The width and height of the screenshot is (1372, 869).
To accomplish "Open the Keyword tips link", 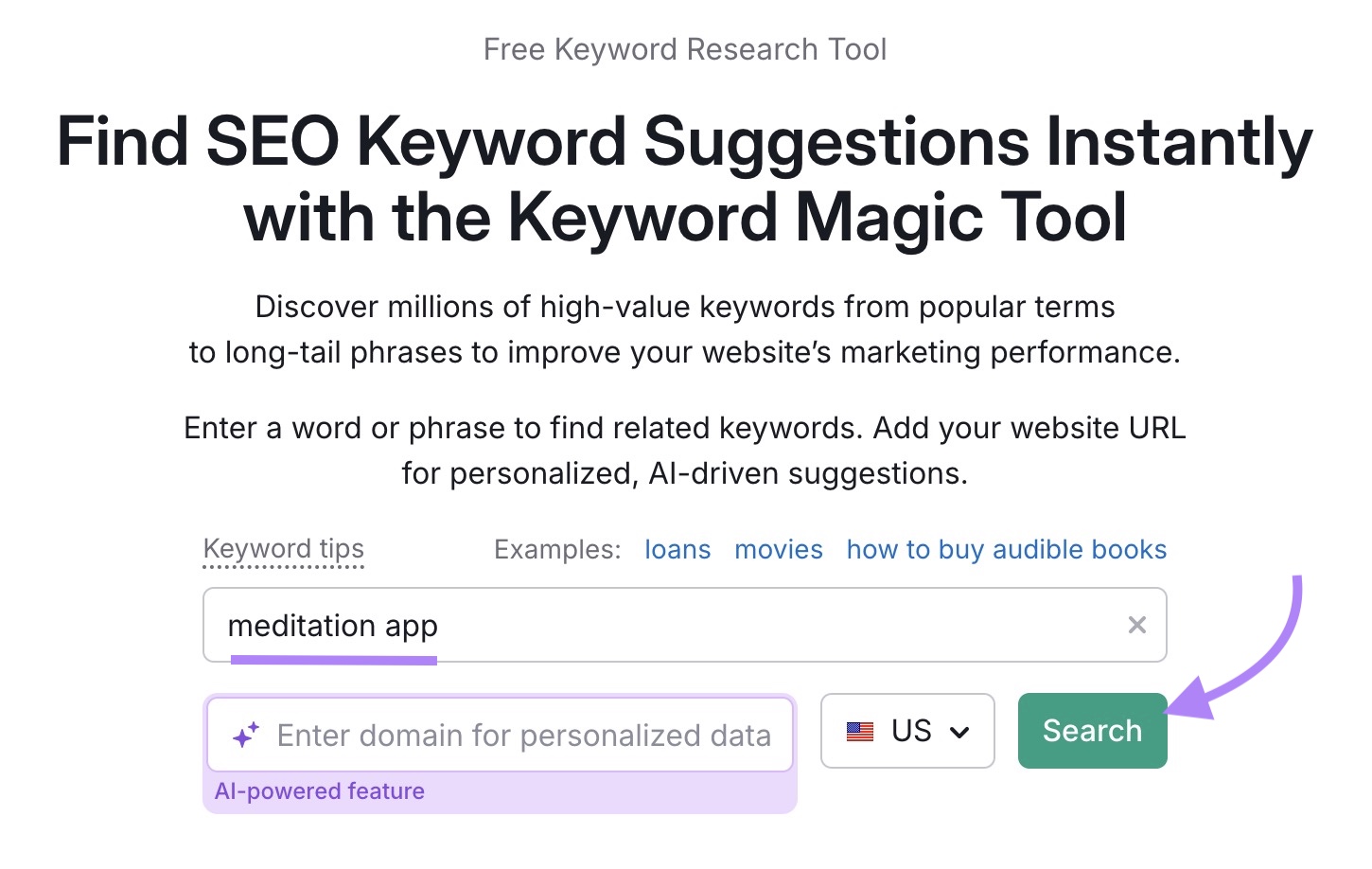I will click(x=284, y=549).
